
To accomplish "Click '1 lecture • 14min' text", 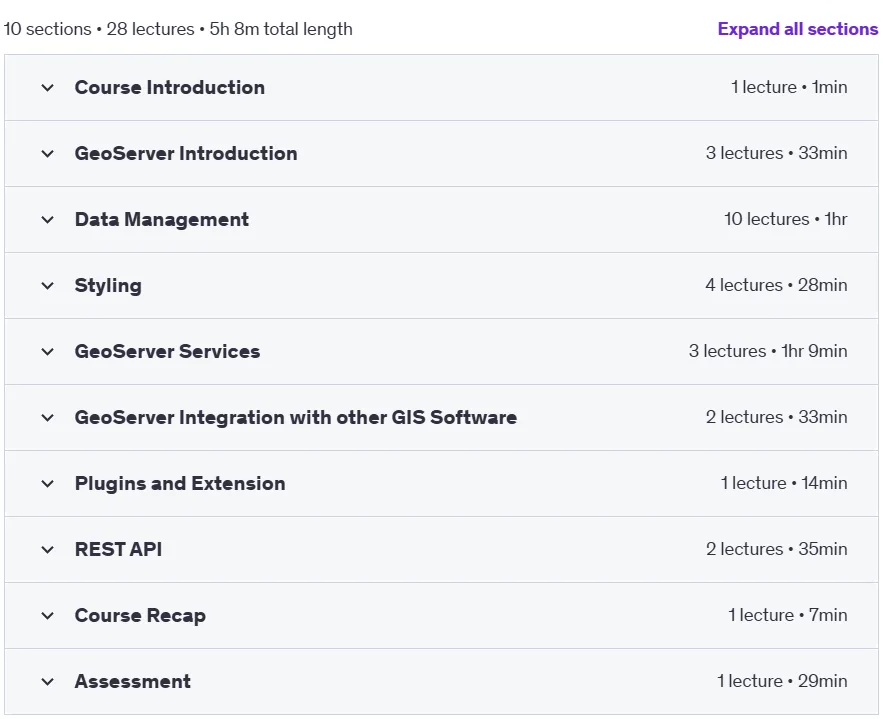I will [784, 483].
